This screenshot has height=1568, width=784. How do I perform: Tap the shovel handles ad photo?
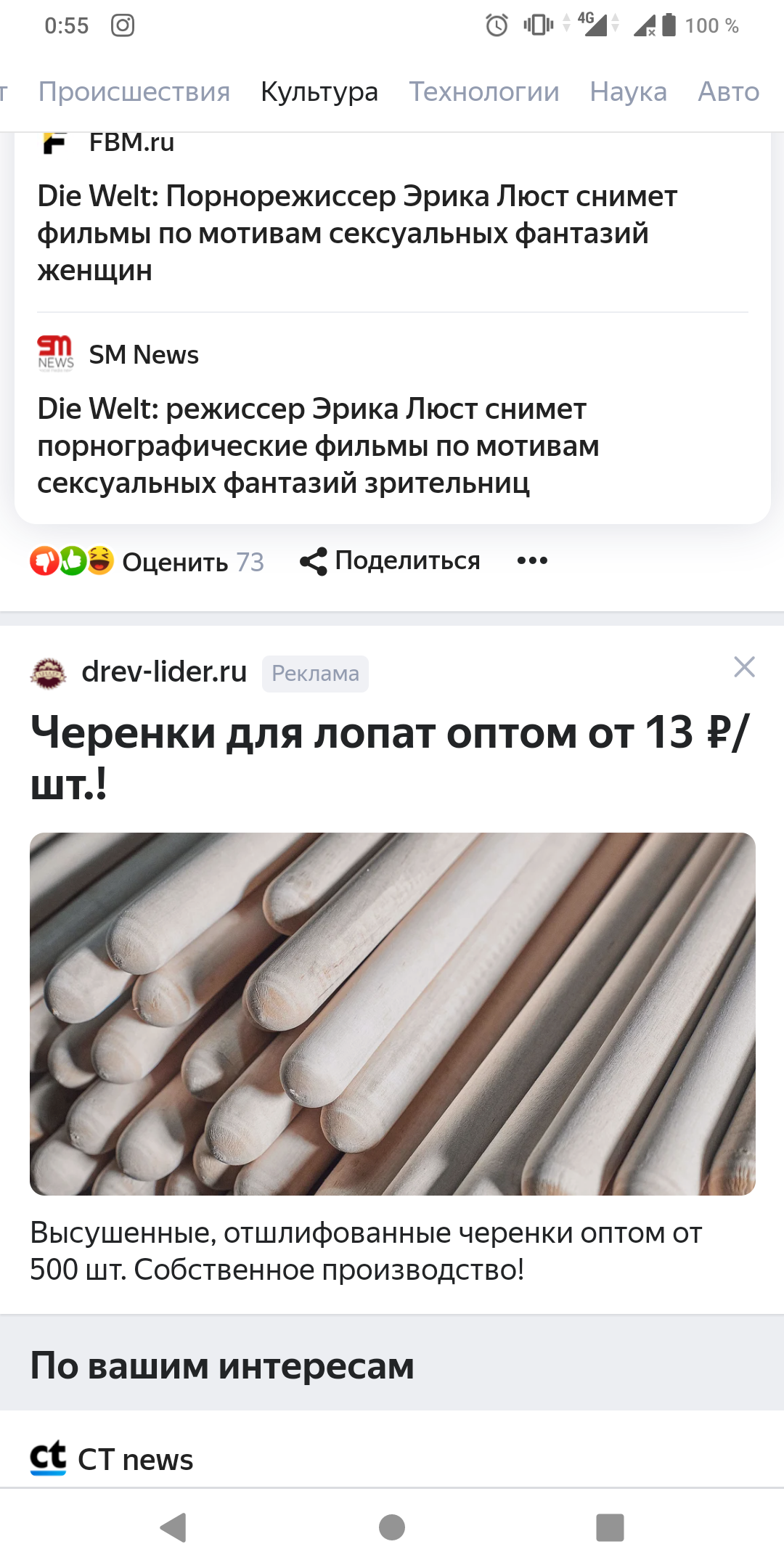(x=392, y=1013)
